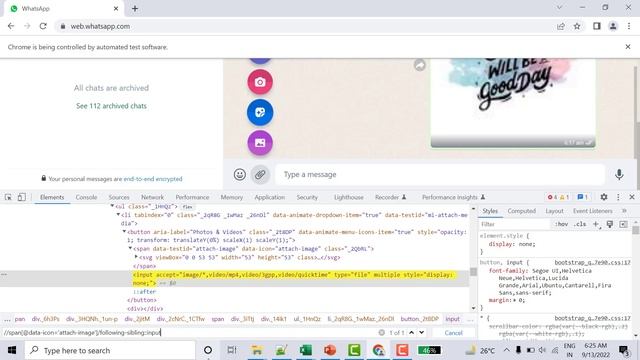
Task: Open DevTools settings gear
Action: 604,197
